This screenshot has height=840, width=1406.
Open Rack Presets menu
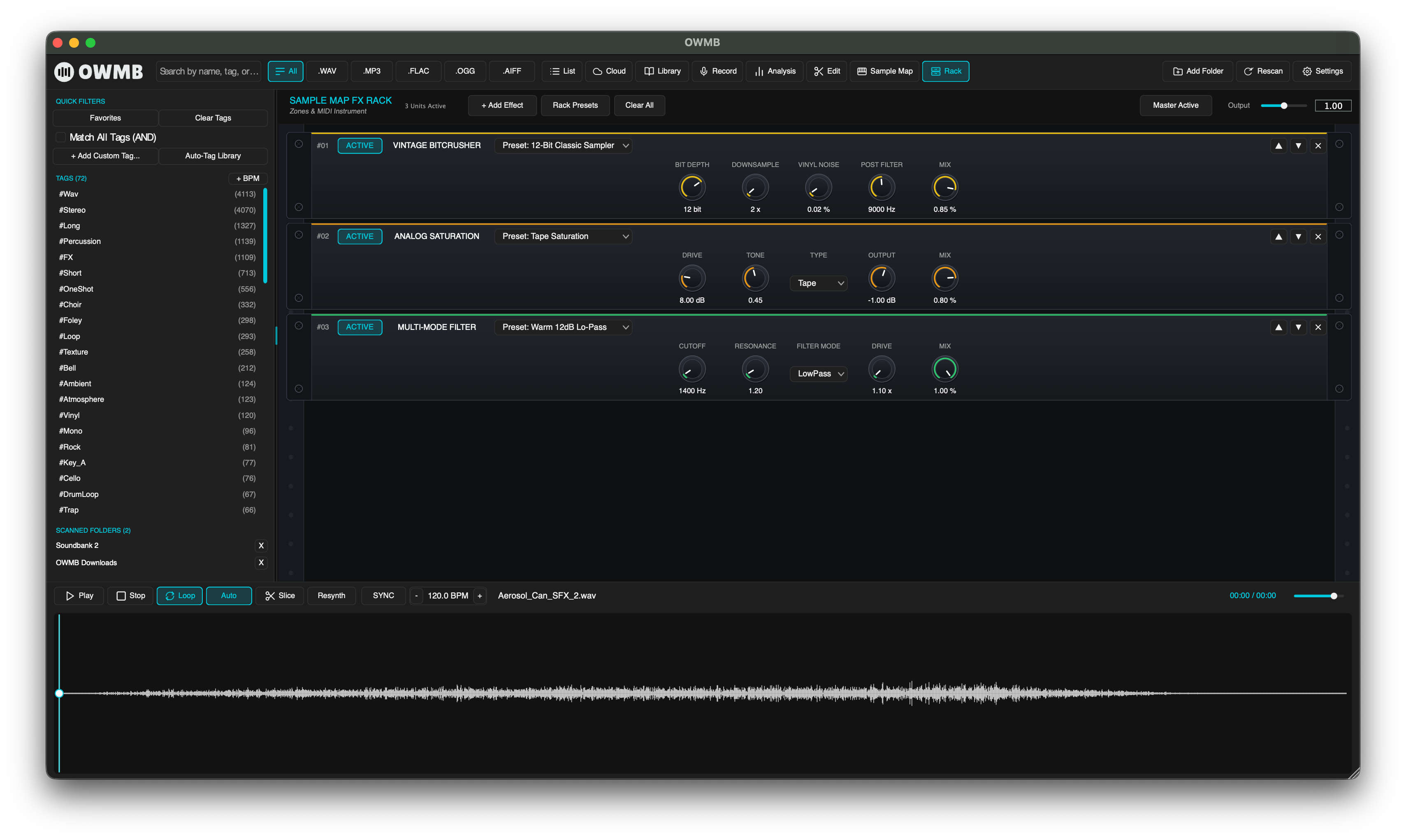[x=575, y=105]
